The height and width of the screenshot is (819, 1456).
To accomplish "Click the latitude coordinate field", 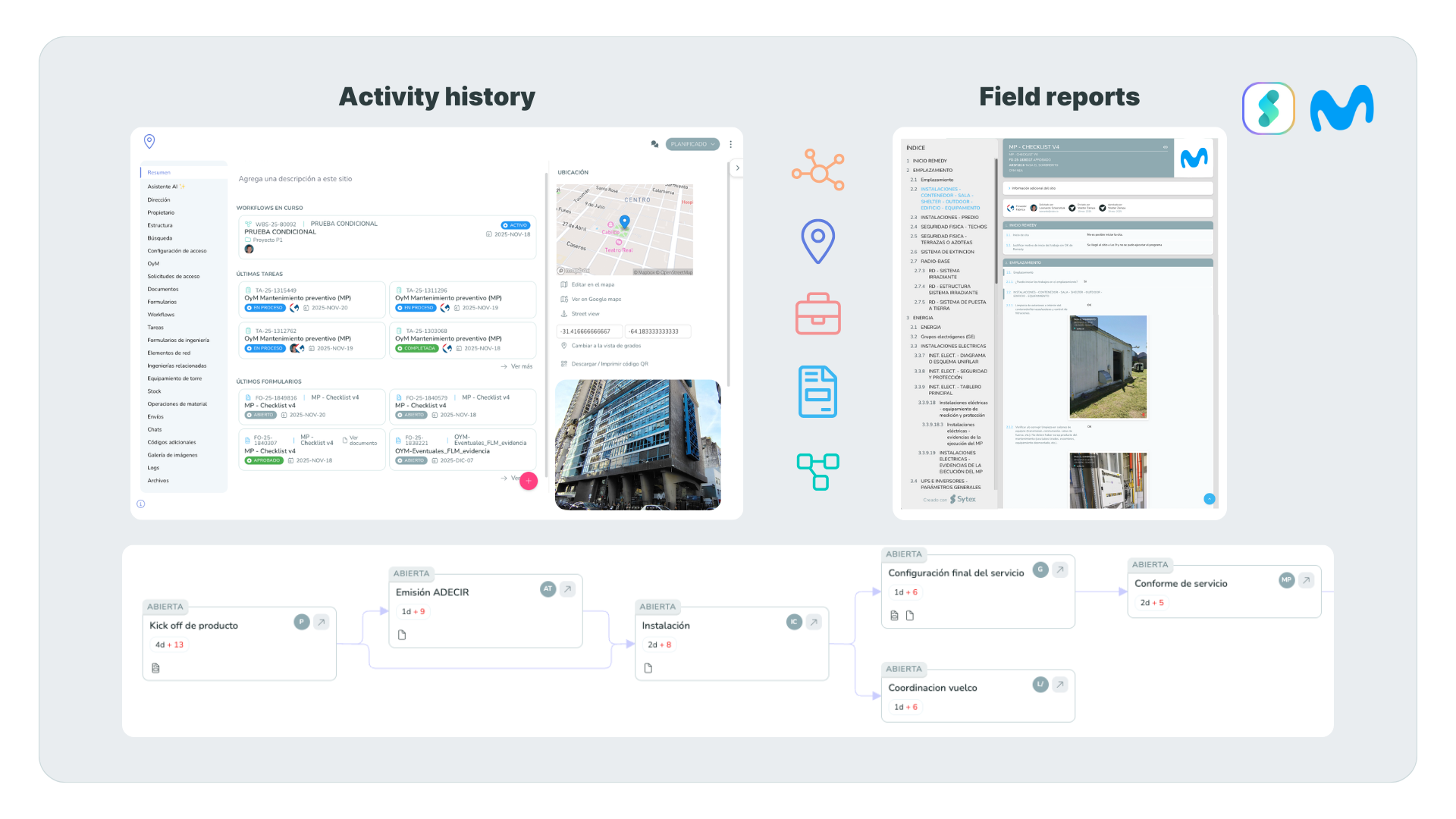I will pyautogui.click(x=590, y=331).
